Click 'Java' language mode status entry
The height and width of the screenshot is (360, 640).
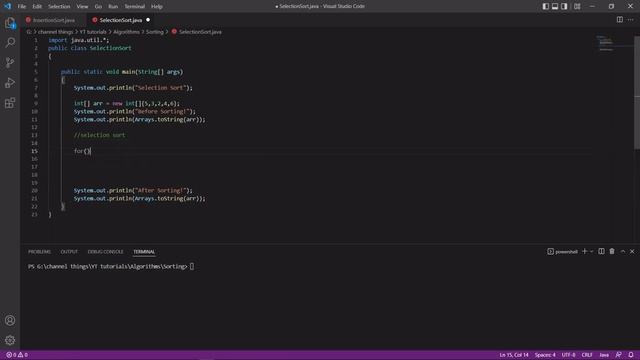tap(604, 355)
